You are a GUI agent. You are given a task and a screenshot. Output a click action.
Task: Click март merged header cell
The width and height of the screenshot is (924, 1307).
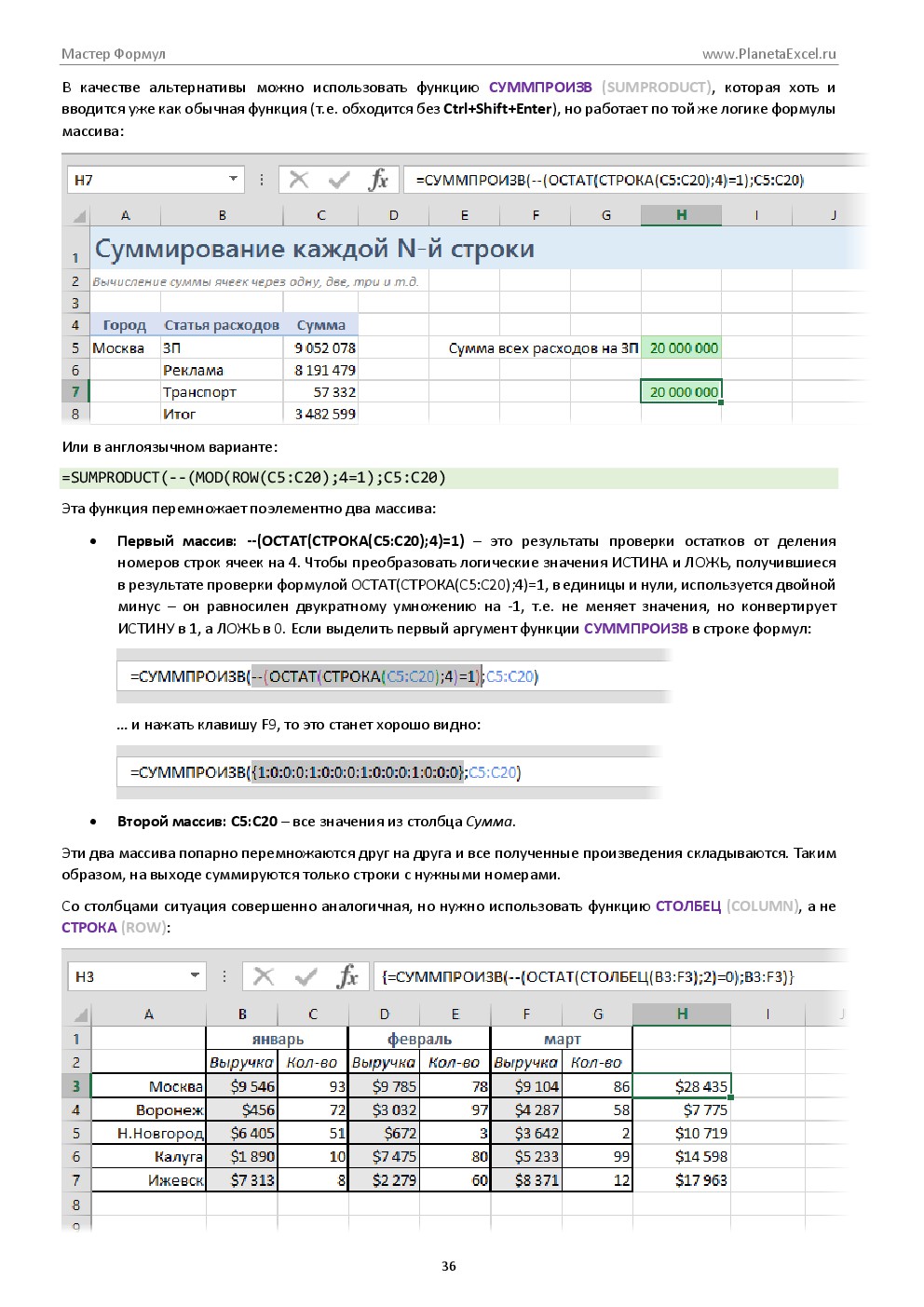(x=562, y=1039)
